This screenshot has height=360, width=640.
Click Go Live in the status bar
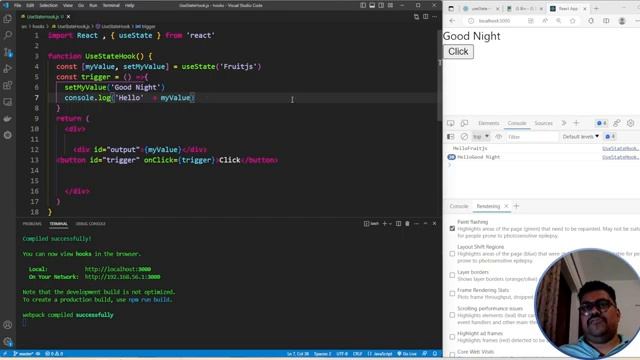(x=407, y=354)
